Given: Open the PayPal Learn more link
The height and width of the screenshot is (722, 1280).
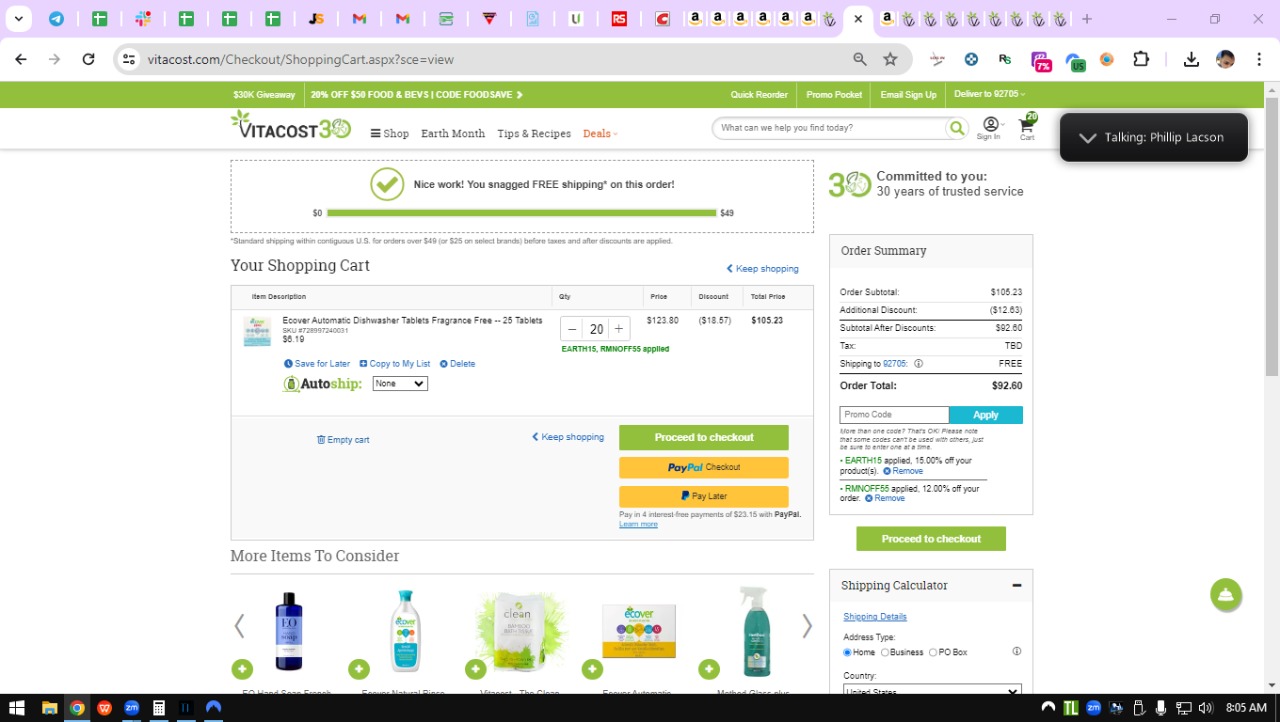Looking at the screenshot, I should [638, 524].
